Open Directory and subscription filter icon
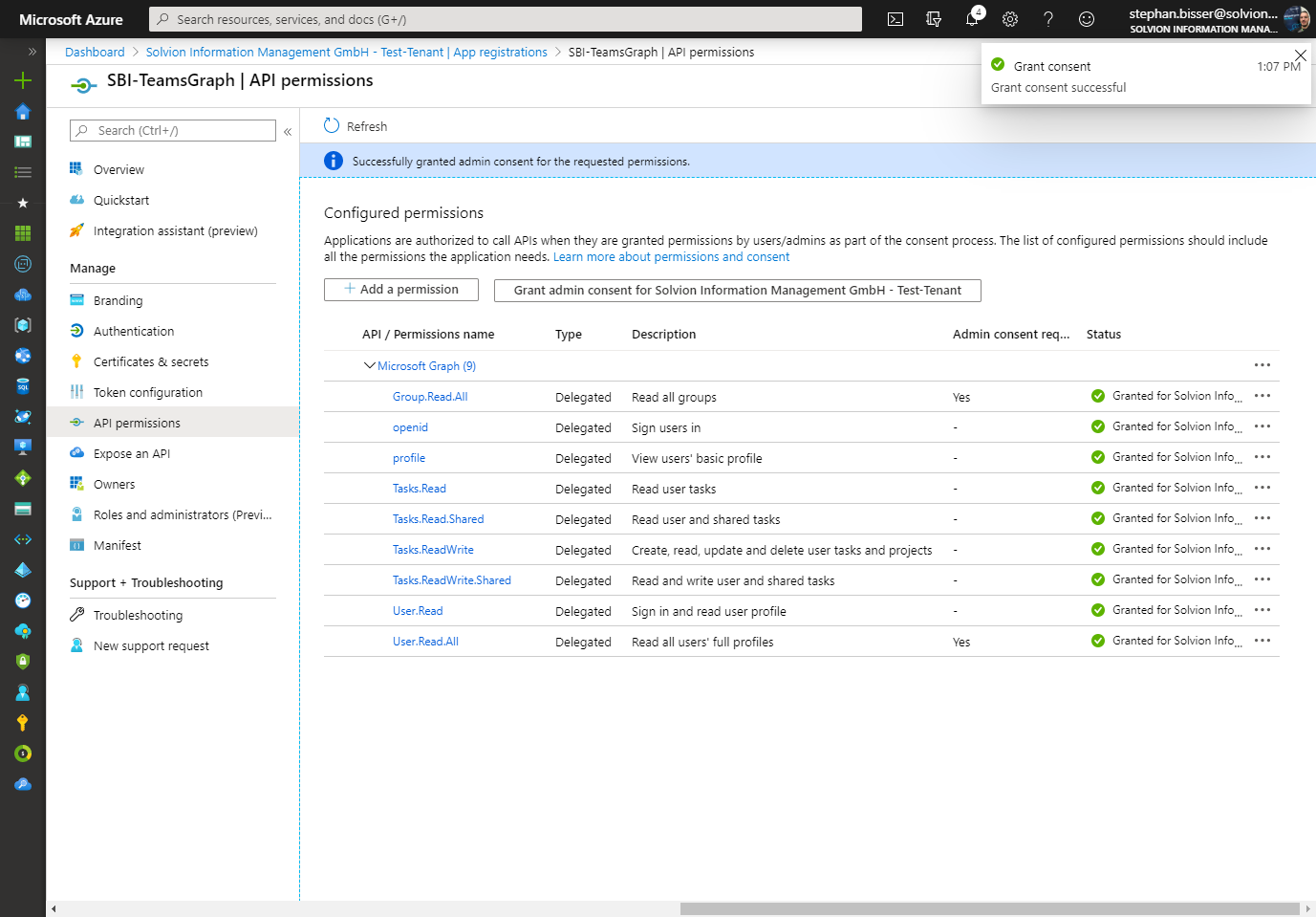 pyautogui.click(x=934, y=19)
